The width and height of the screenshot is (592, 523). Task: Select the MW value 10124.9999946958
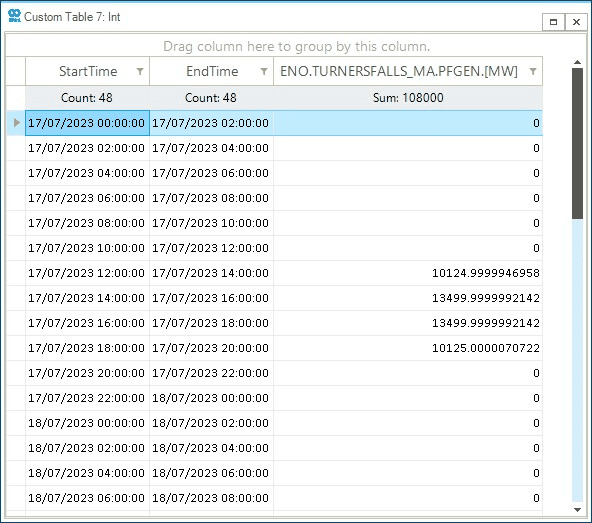click(x=408, y=273)
